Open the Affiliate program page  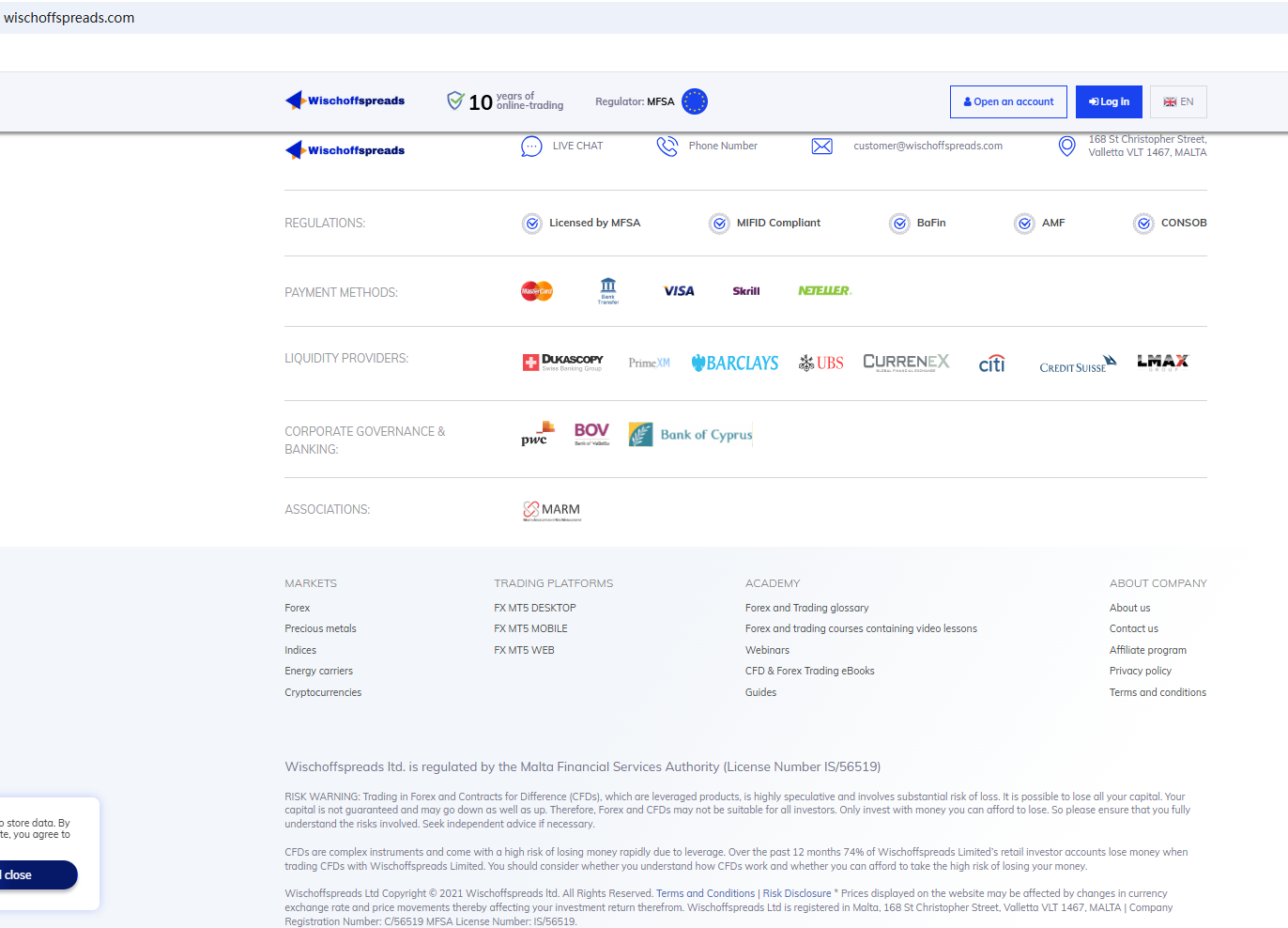tap(1147, 650)
